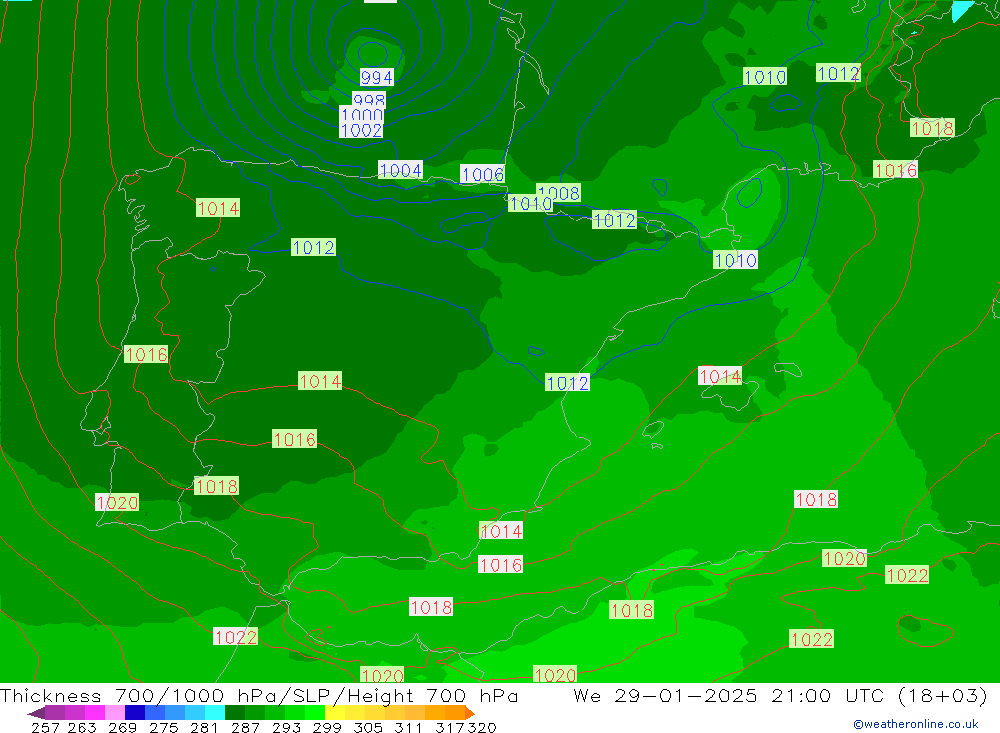Click the blue 1010 label next to blue 1012 at top right
This screenshot has height=733, width=1000.
click(x=765, y=77)
